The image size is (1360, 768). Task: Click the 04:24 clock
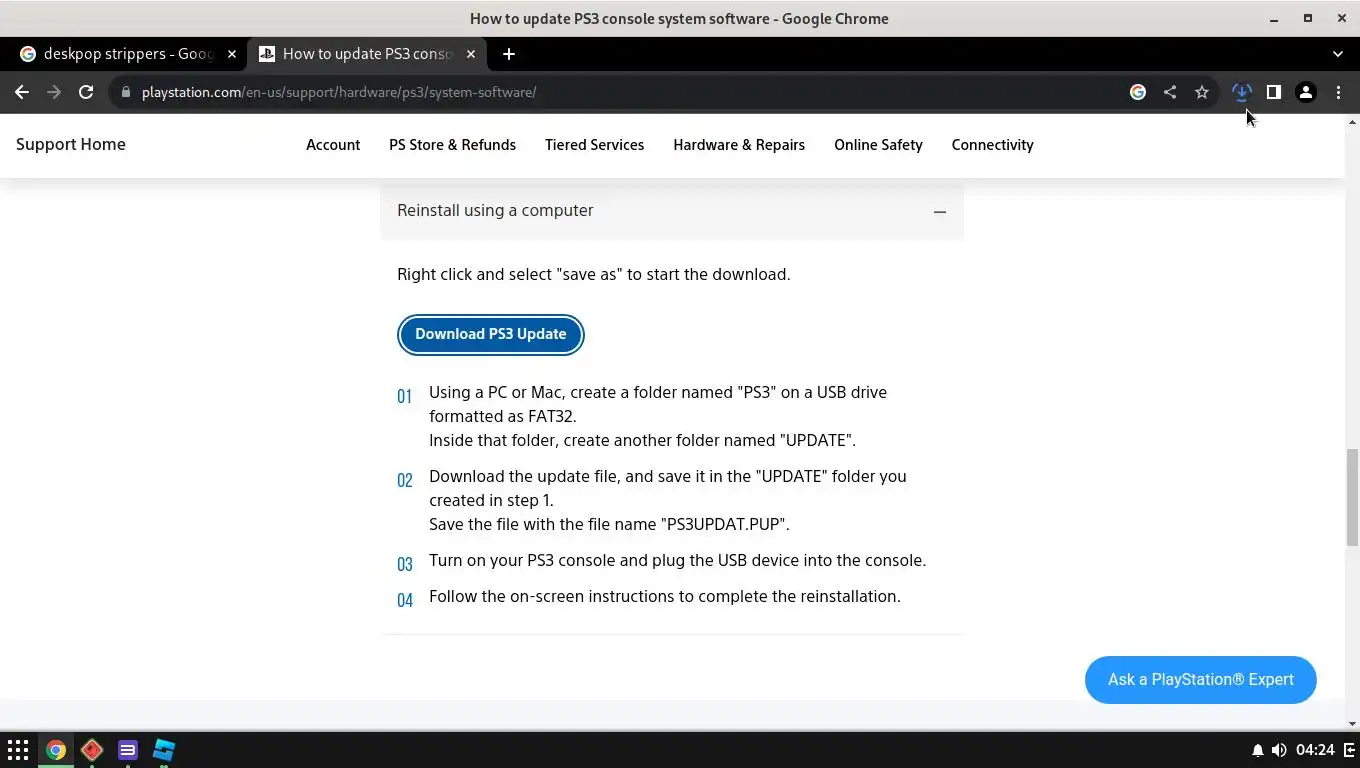click(1315, 750)
